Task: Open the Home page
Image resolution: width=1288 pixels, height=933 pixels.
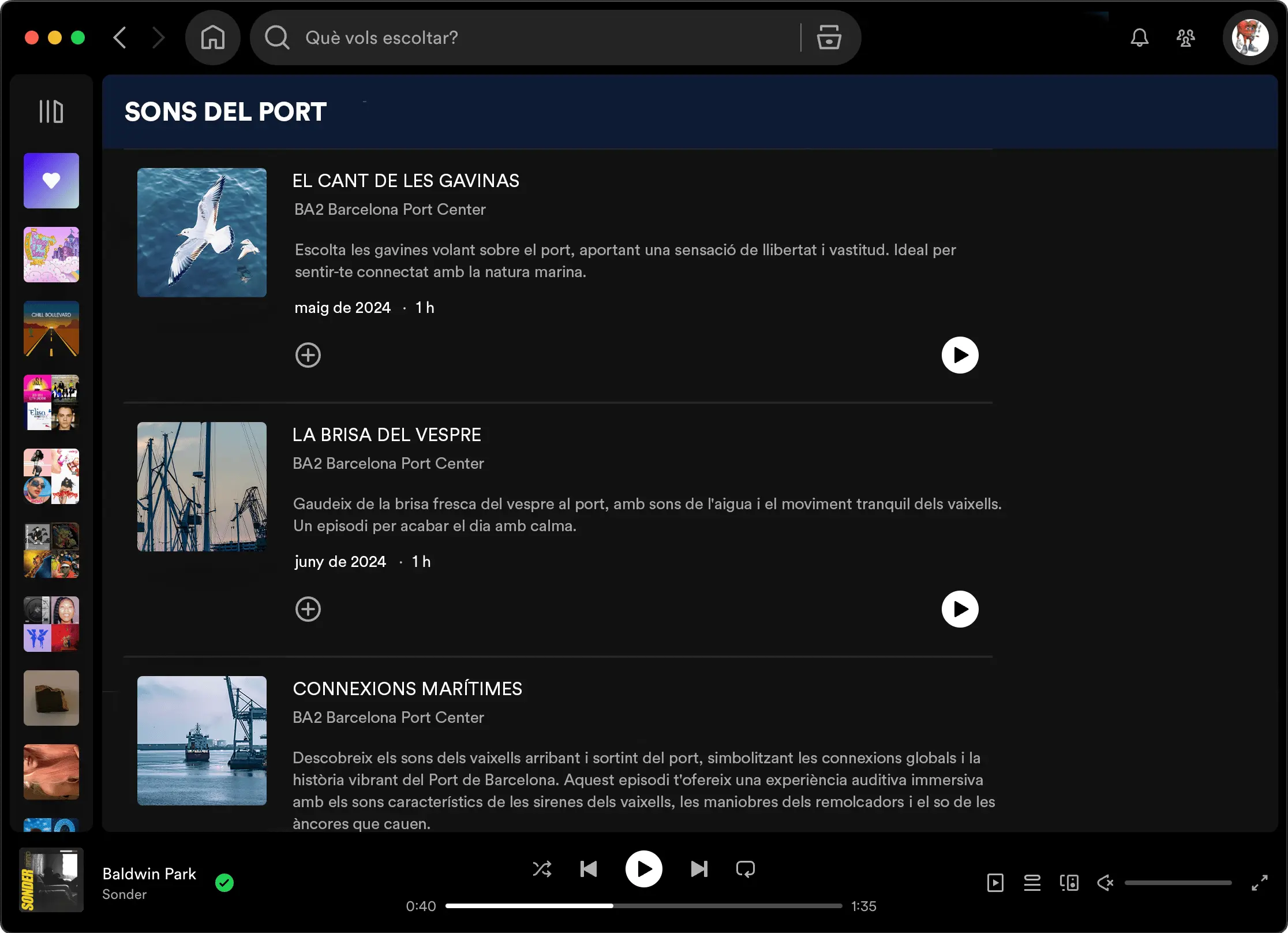Action: tap(212, 37)
